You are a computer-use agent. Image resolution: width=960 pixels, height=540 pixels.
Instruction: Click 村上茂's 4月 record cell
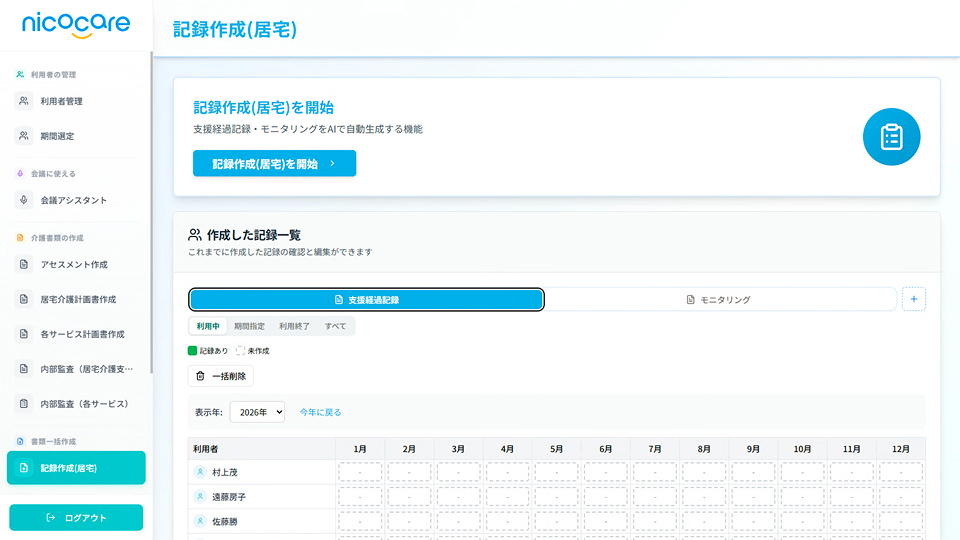pyautogui.click(x=508, y=472)
